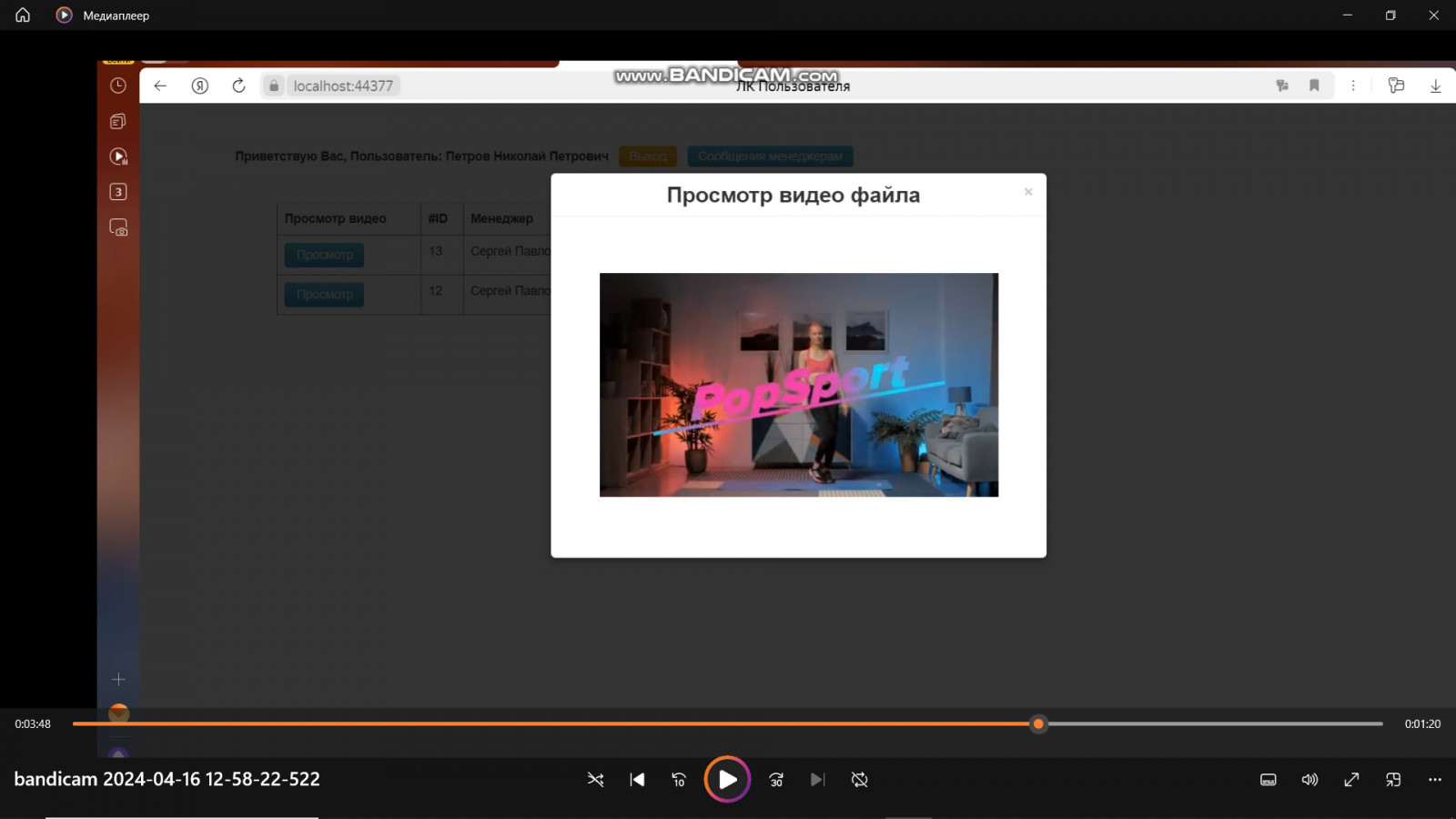Viewport: 1456px width, 819px height.
Task: Click the screenshot icon in the sidebar
Action: coord(118,227)
